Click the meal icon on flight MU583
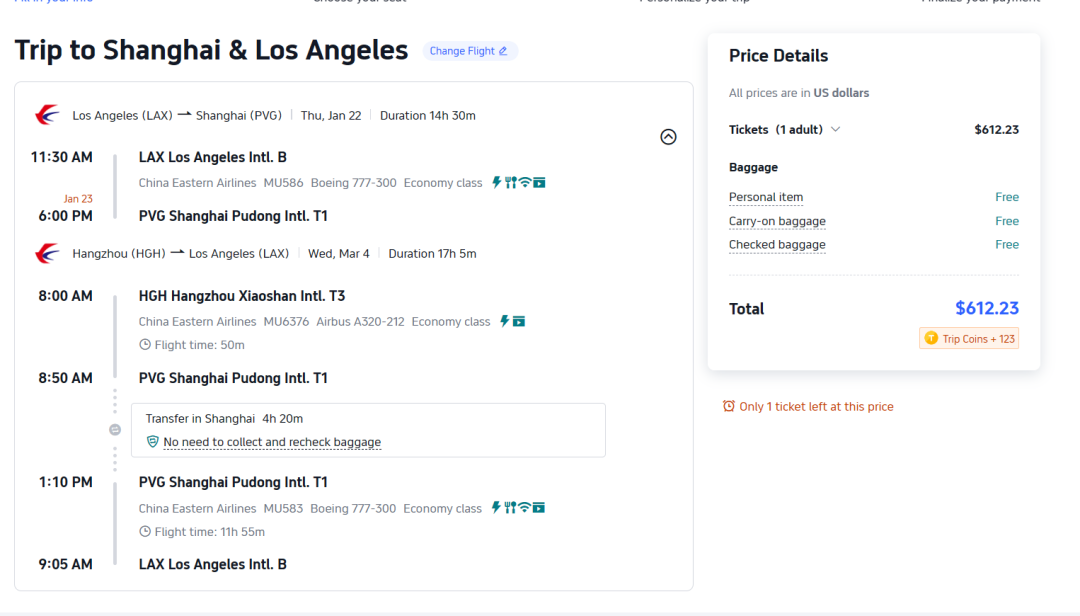This screenshot has width=1080, height=616. point(510,508)
